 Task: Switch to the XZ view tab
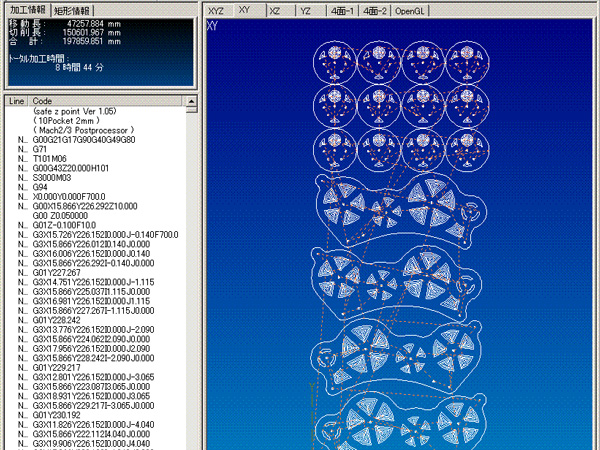[274, 10]
